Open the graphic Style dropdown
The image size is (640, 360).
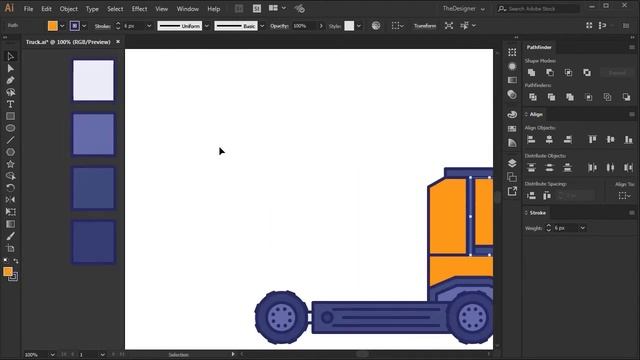pos(358,26)
